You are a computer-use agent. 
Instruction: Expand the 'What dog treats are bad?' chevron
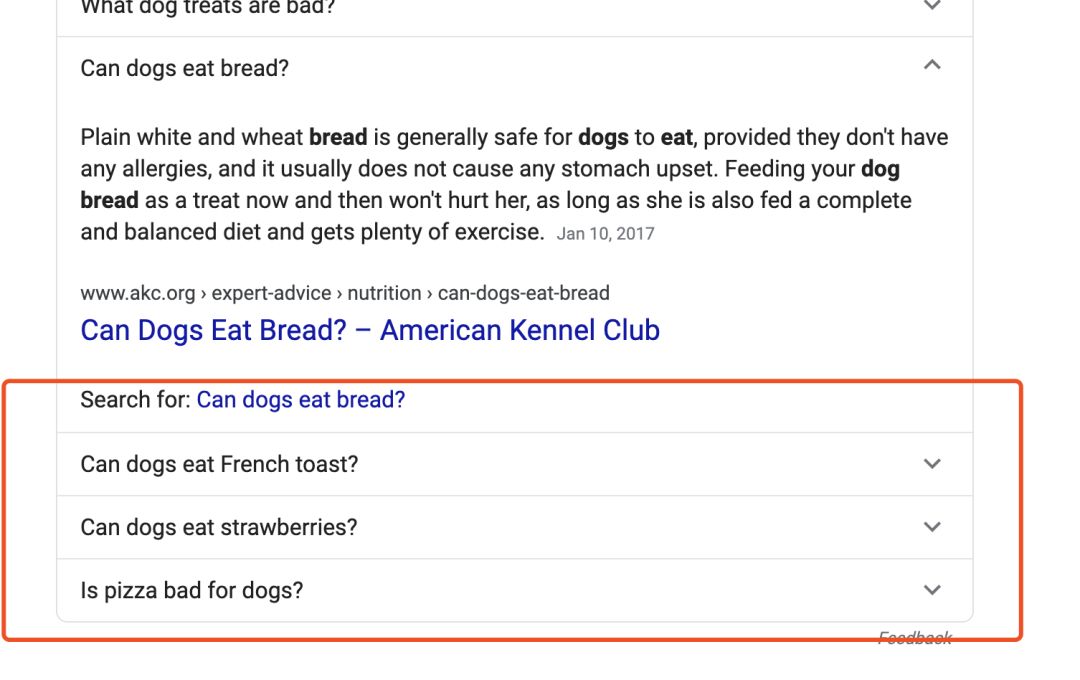(932, 6)
